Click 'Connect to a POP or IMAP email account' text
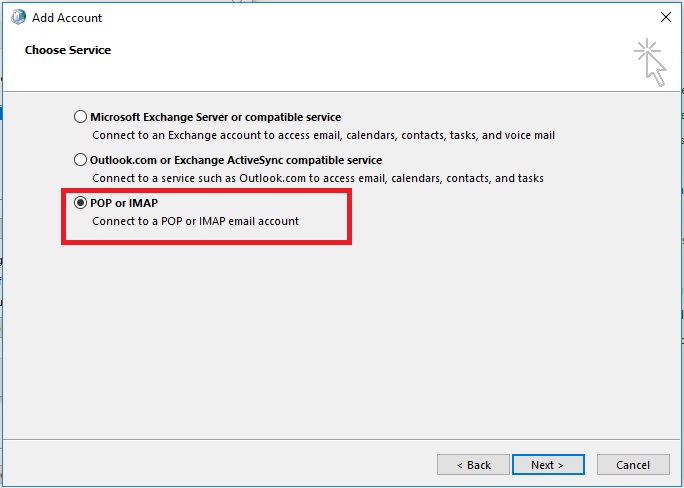 point(195,221)
